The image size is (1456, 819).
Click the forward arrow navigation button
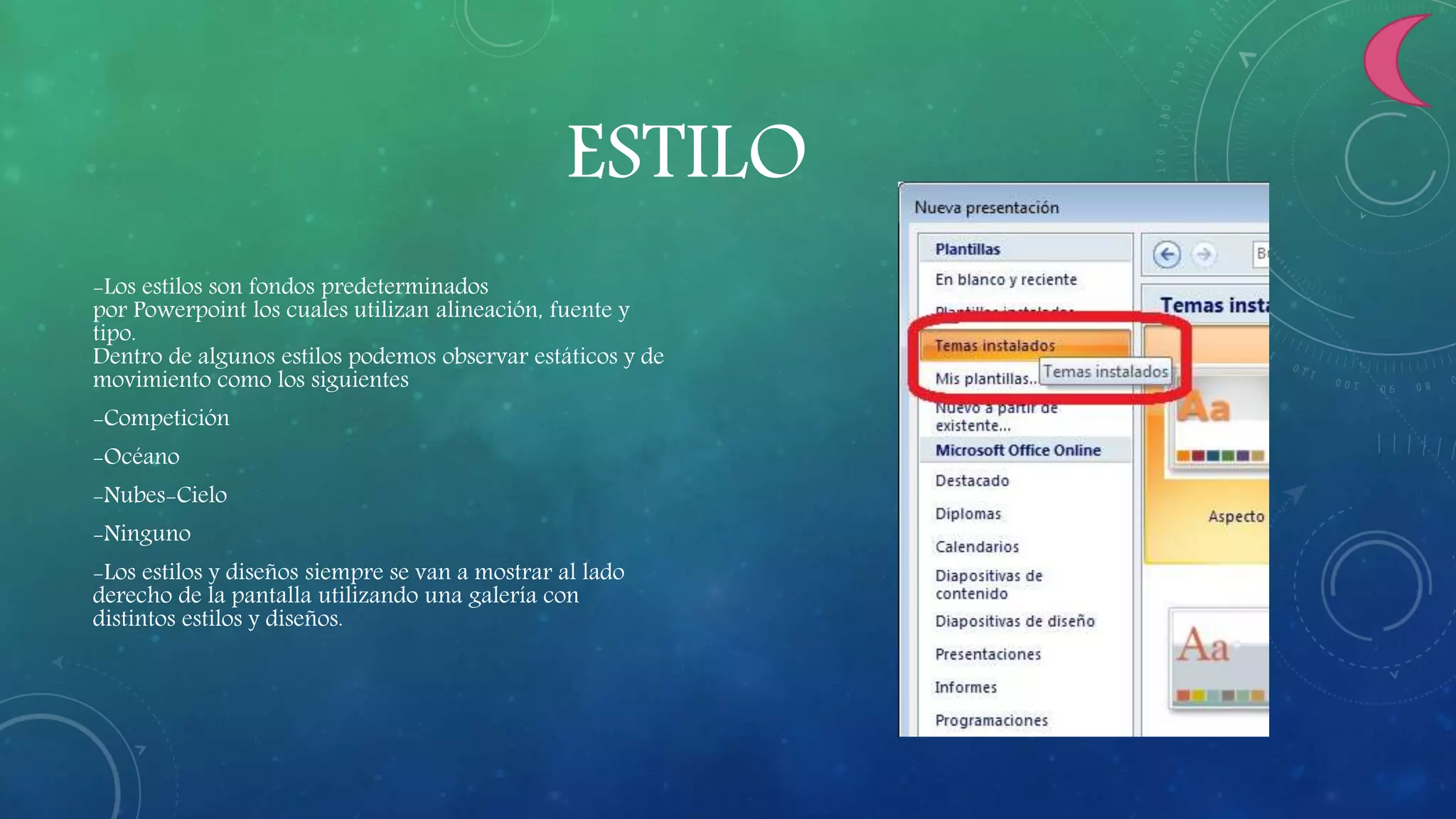tap(1204, 254)
